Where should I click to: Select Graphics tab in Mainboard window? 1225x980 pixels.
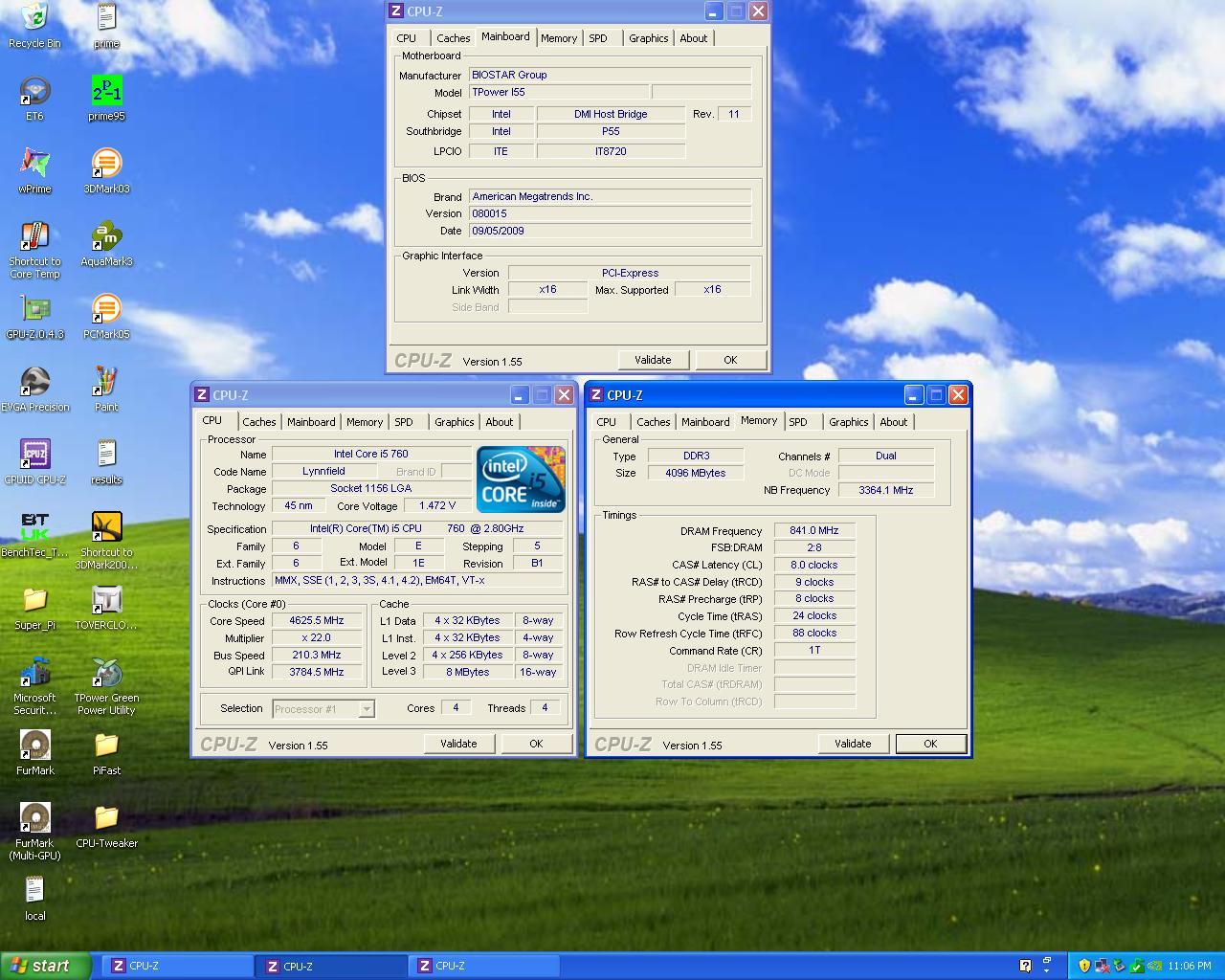click(x=648, y=38)
